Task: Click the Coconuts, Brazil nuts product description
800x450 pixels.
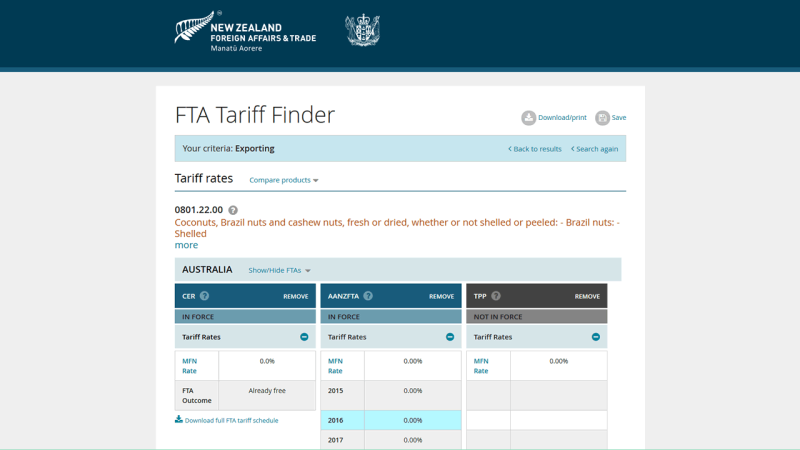Action: pyautogui.click(x=397, y=228)
